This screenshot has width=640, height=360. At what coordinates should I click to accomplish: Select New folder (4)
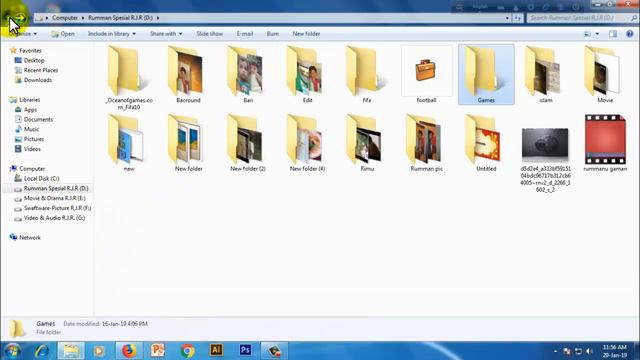pyautogui.click(x=307, y=143)
